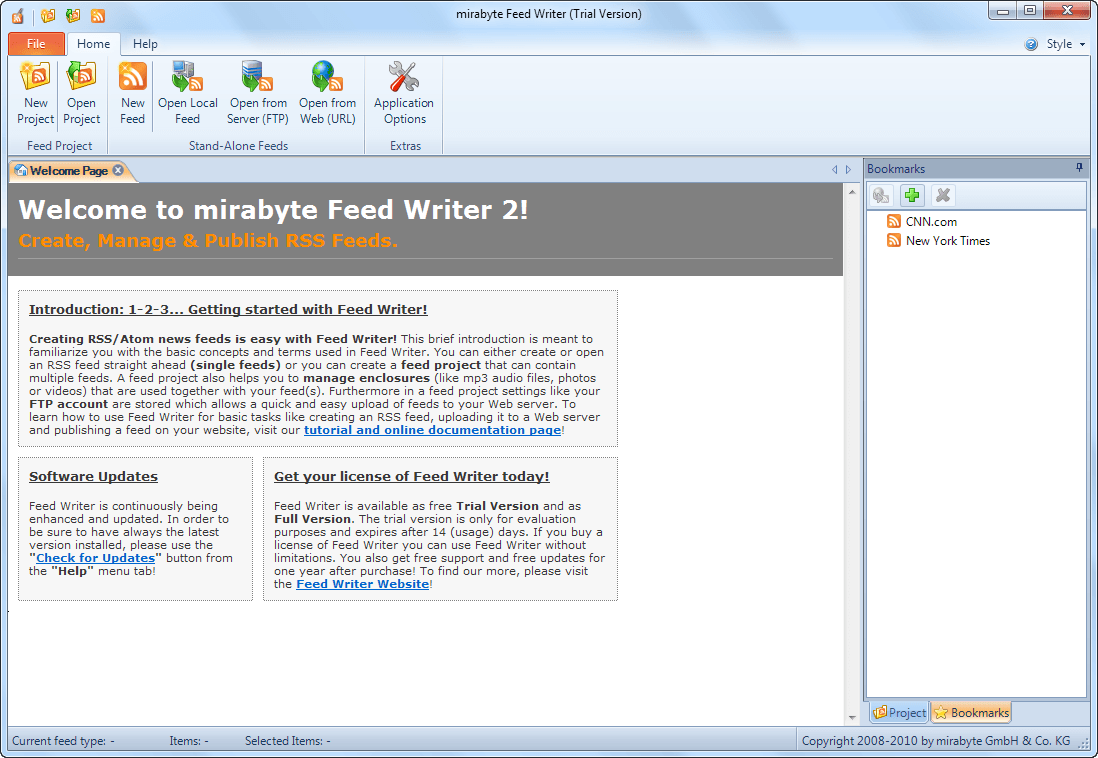1098x758 pixels.
Task: Click the Open Project ribbon icon
Action: [x=81, y=76]
